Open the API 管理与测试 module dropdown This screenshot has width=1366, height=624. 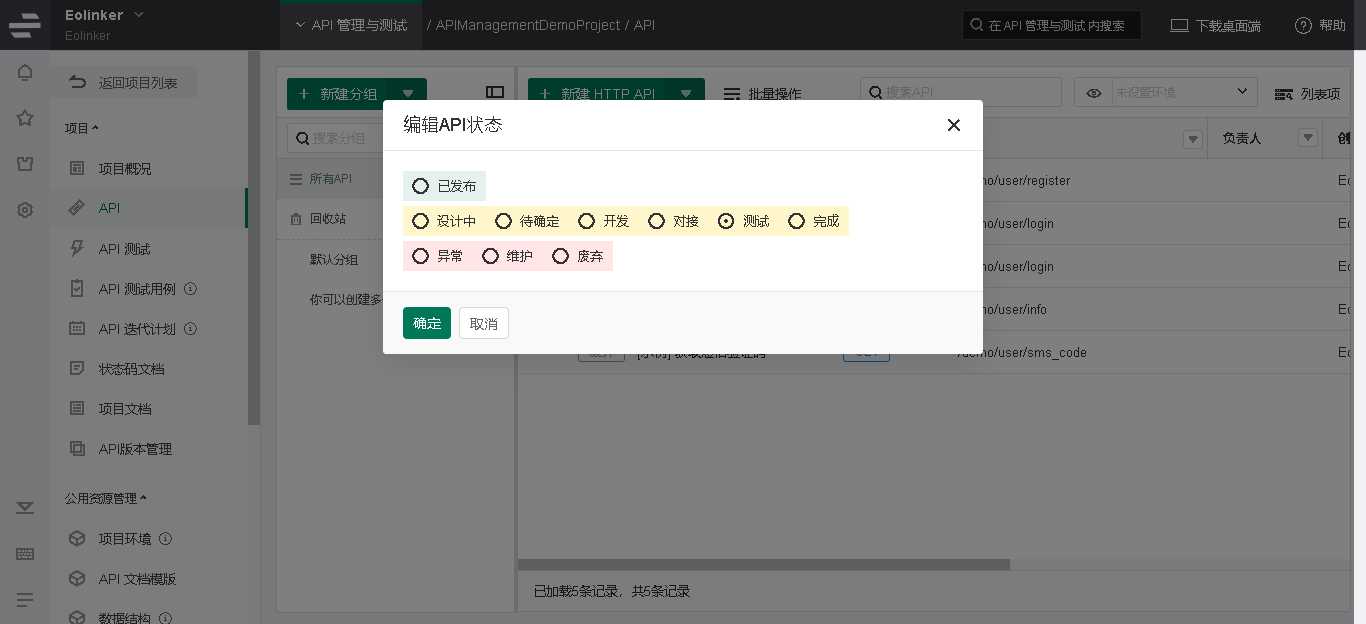tap(351, 25)
